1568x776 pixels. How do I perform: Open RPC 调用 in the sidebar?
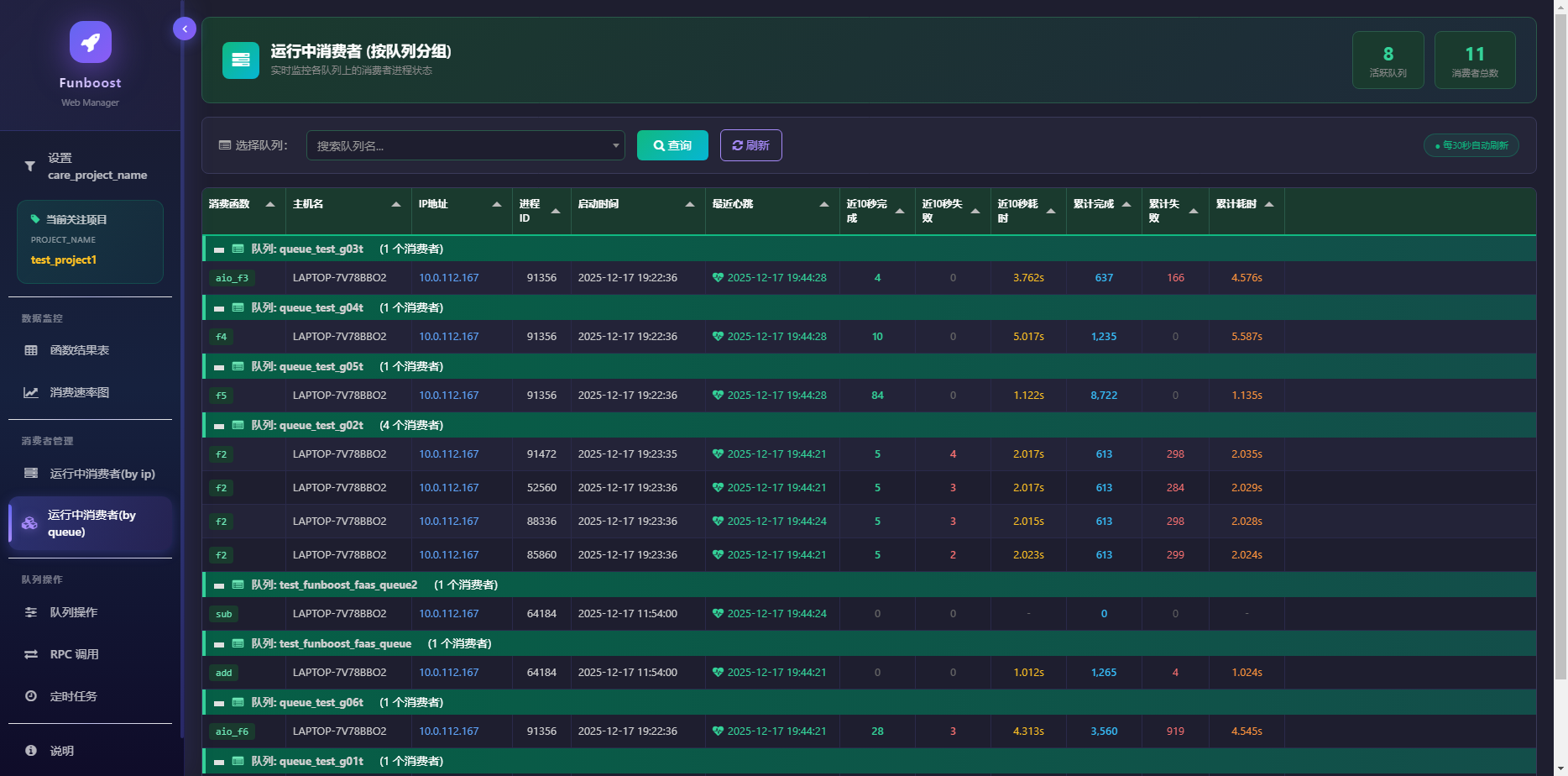pos(90,654)
